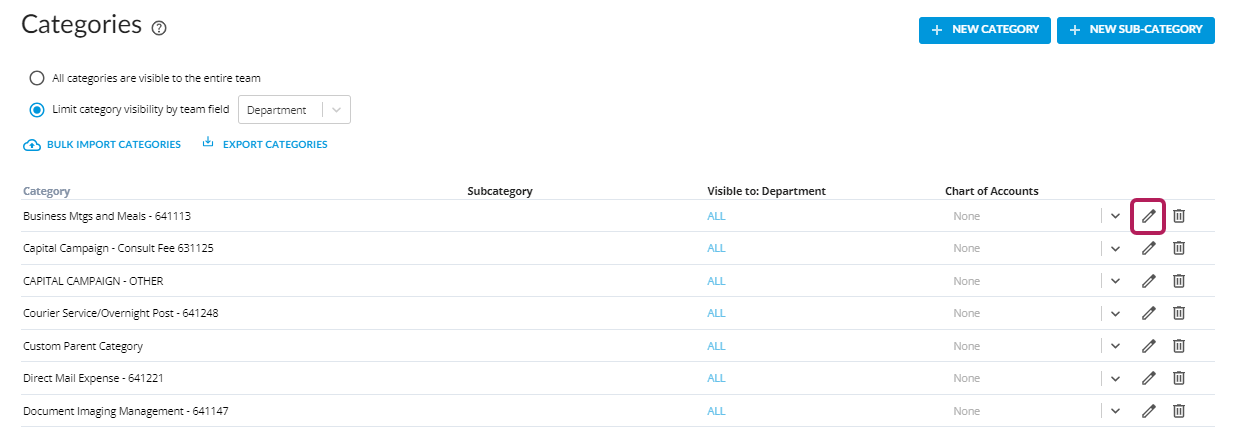This screenshot has width=1240, height=436.
Task: Open BULK IMPORT CATEGORIES link
Action: pyautogui.click(x=102, y=144)
